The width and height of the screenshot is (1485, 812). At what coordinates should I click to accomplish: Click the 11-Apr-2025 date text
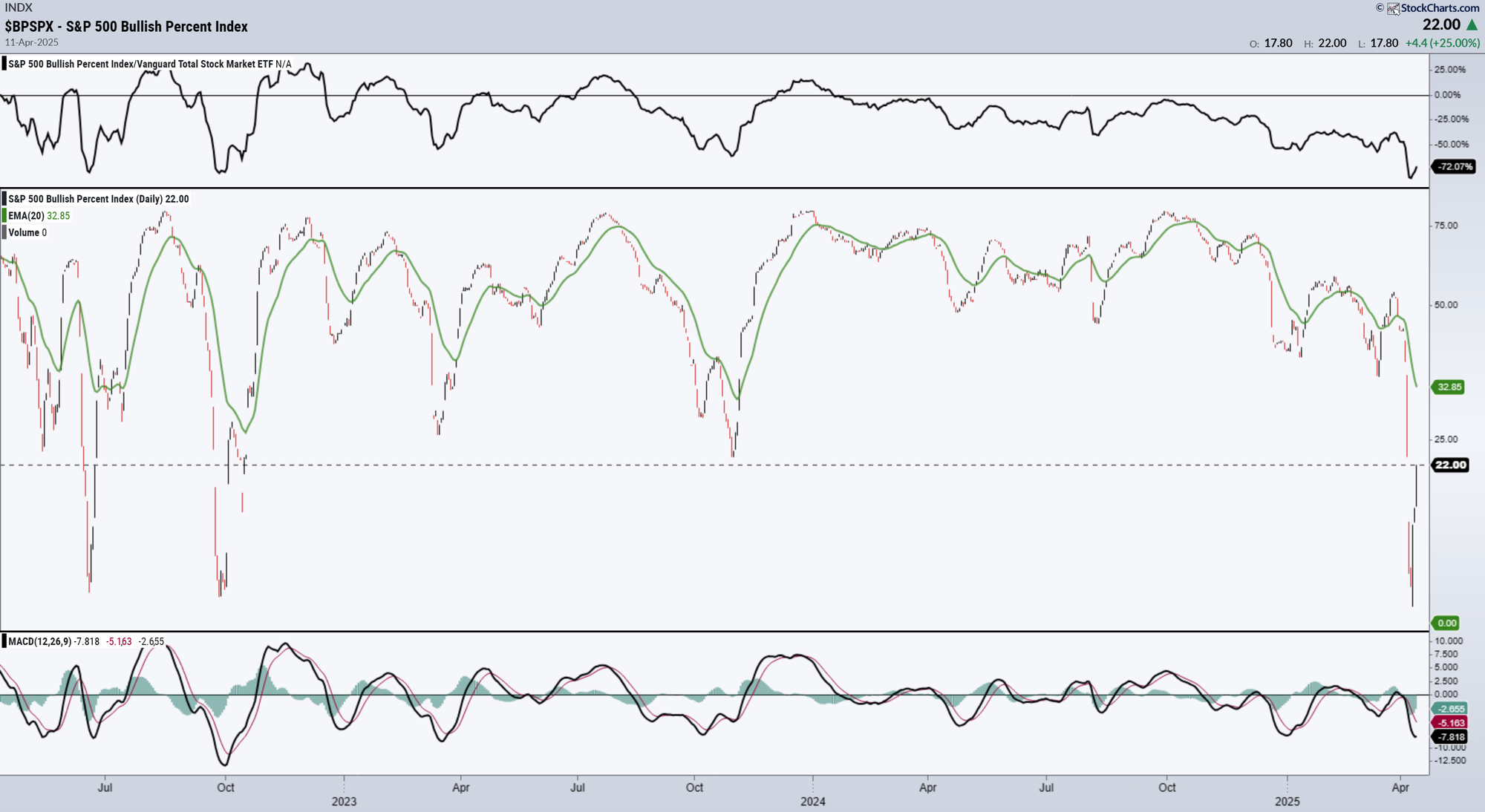click(31, 42)
